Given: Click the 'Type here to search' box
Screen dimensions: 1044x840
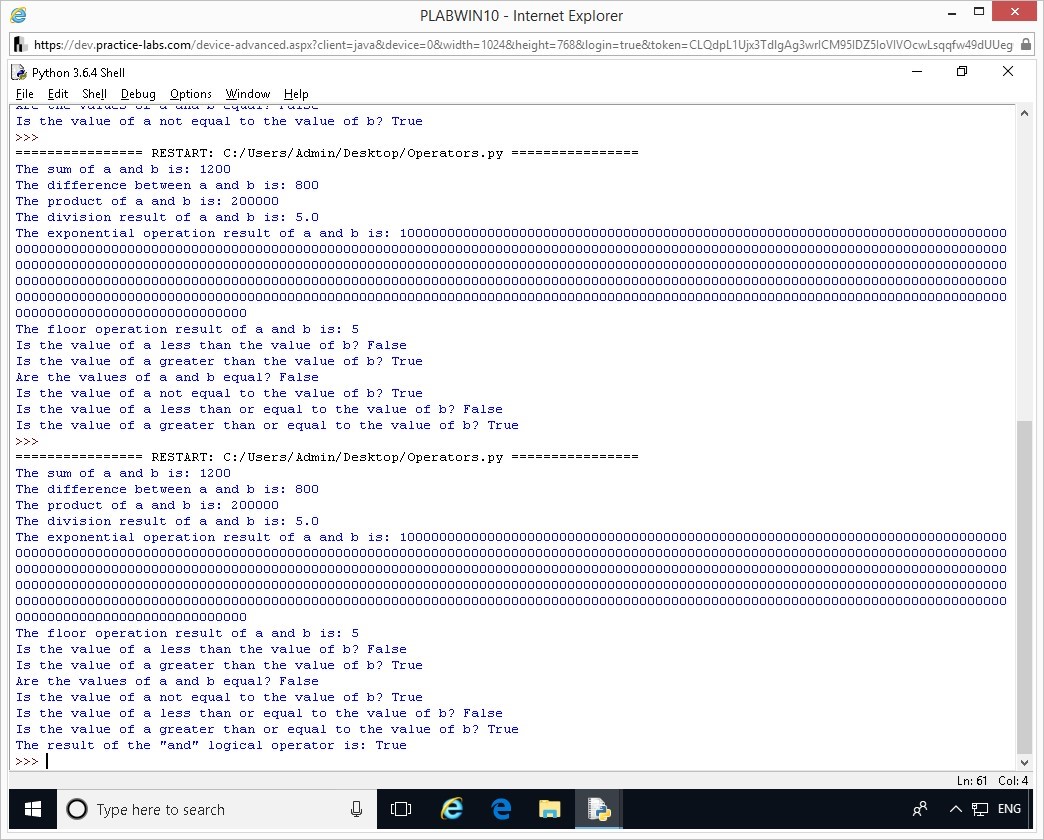Looking at the screenshot, I should click(200, 809).
